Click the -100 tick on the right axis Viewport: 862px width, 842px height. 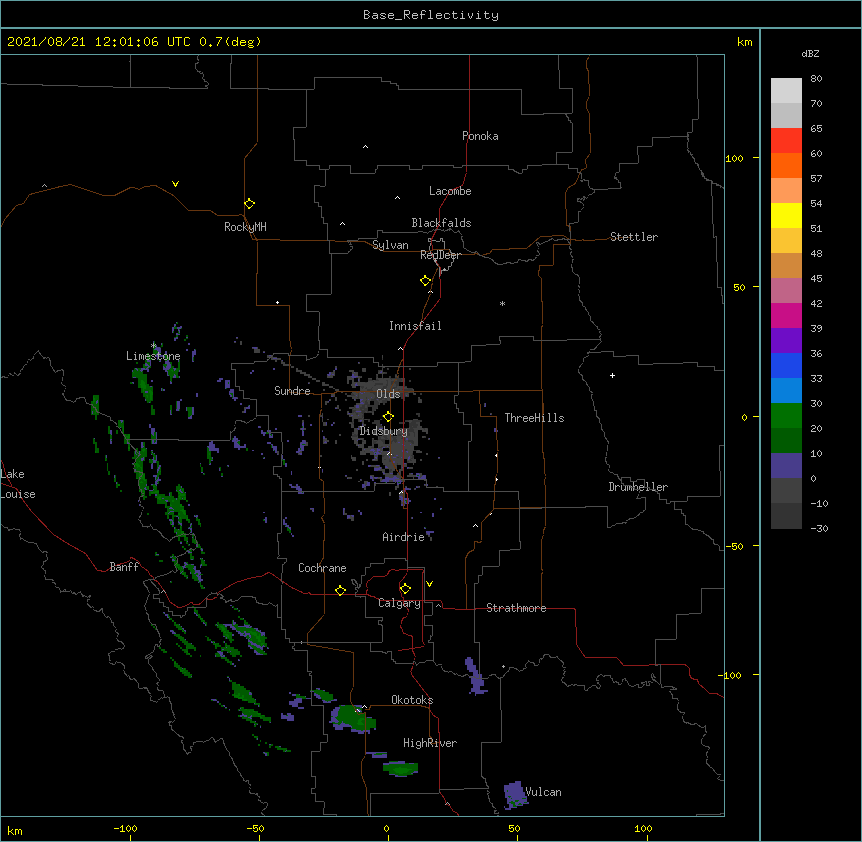730,675
